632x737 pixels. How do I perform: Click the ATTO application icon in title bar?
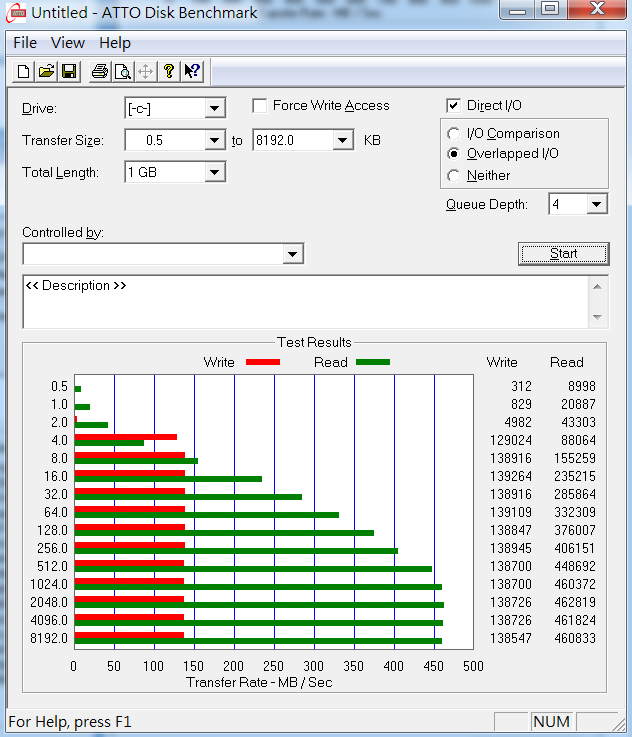16,12
